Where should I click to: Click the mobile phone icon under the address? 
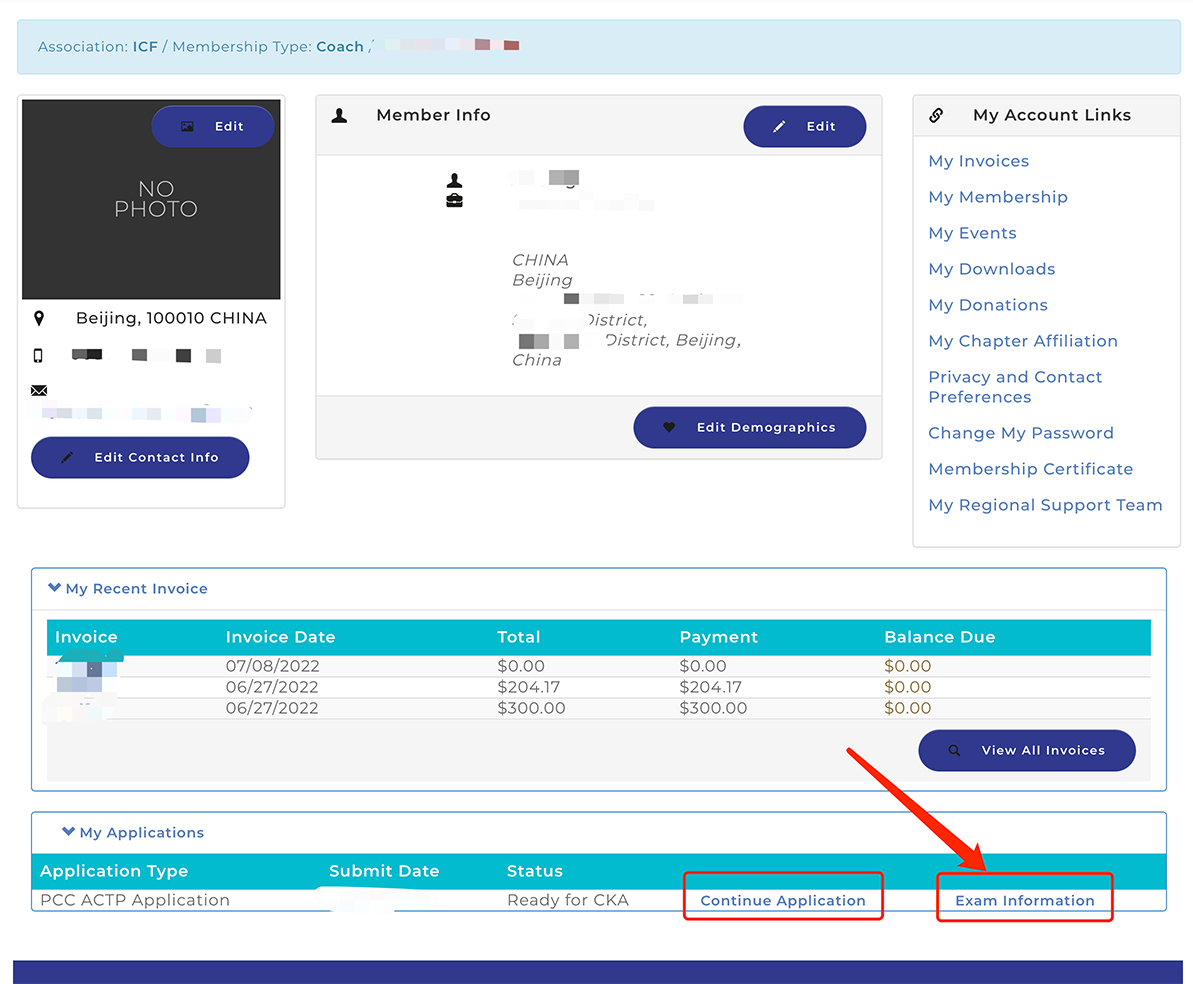39,355
